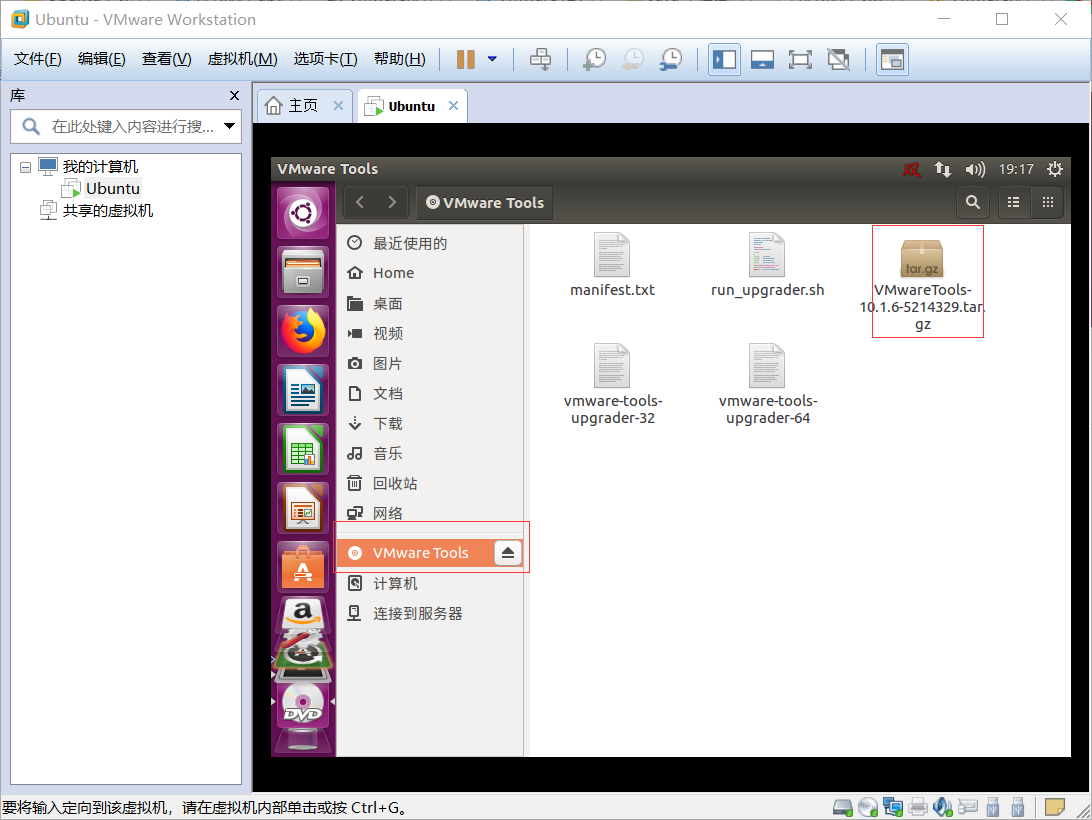Screen dimensions: 1092x820
Task: Open the library search filter dropdown
Action: [229, 126]
